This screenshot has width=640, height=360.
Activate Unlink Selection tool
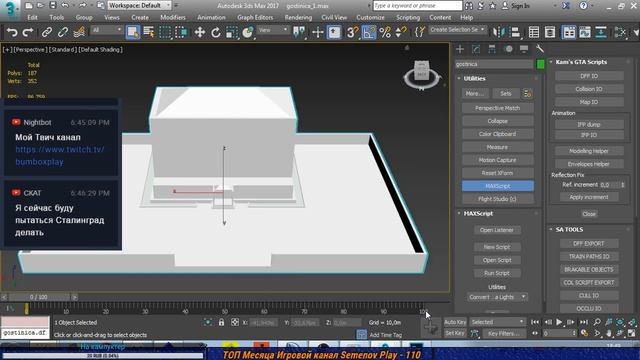pyautogui.click(x=62, y=32)
